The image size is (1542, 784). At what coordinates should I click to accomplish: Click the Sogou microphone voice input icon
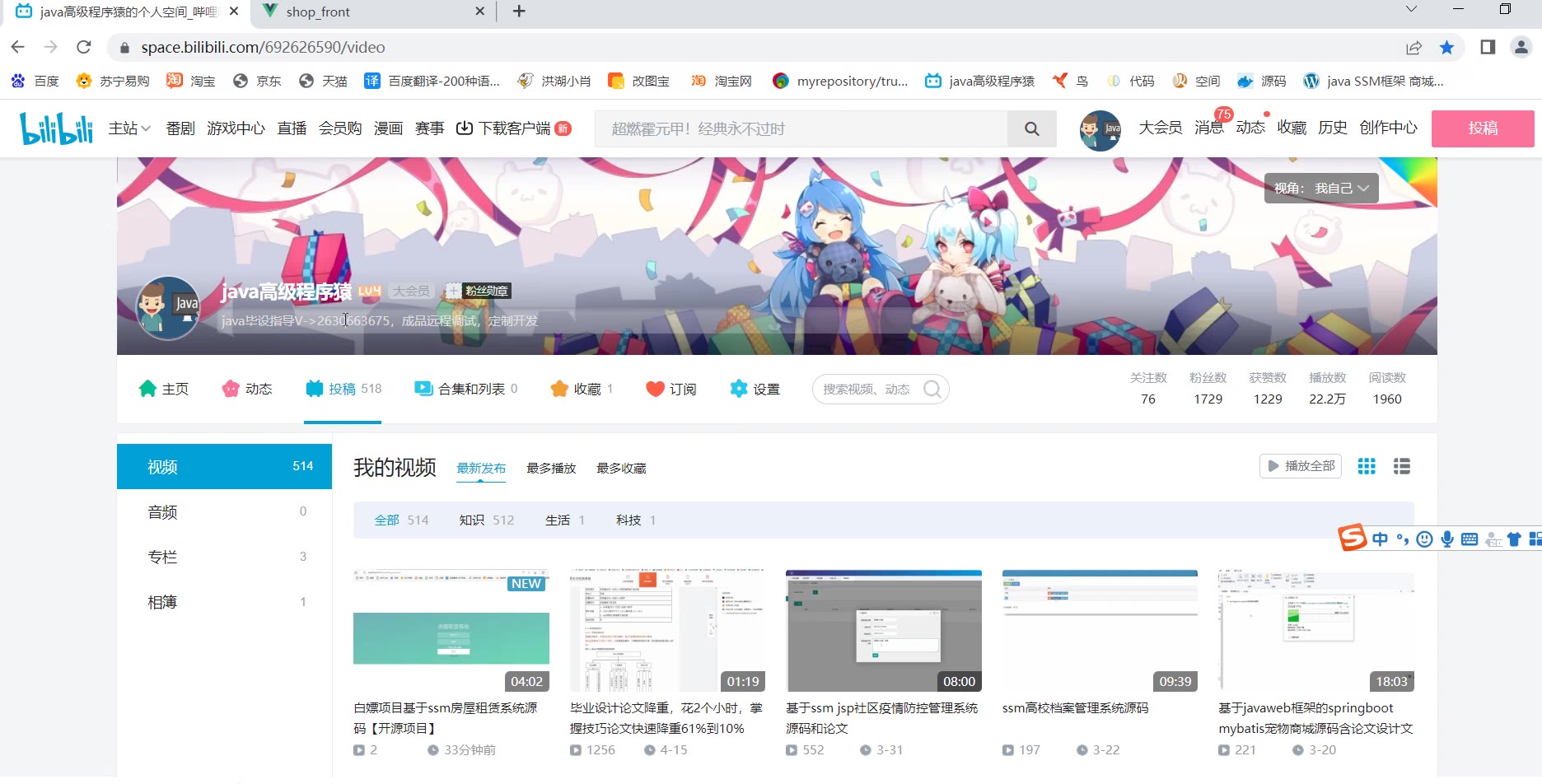1446,539
